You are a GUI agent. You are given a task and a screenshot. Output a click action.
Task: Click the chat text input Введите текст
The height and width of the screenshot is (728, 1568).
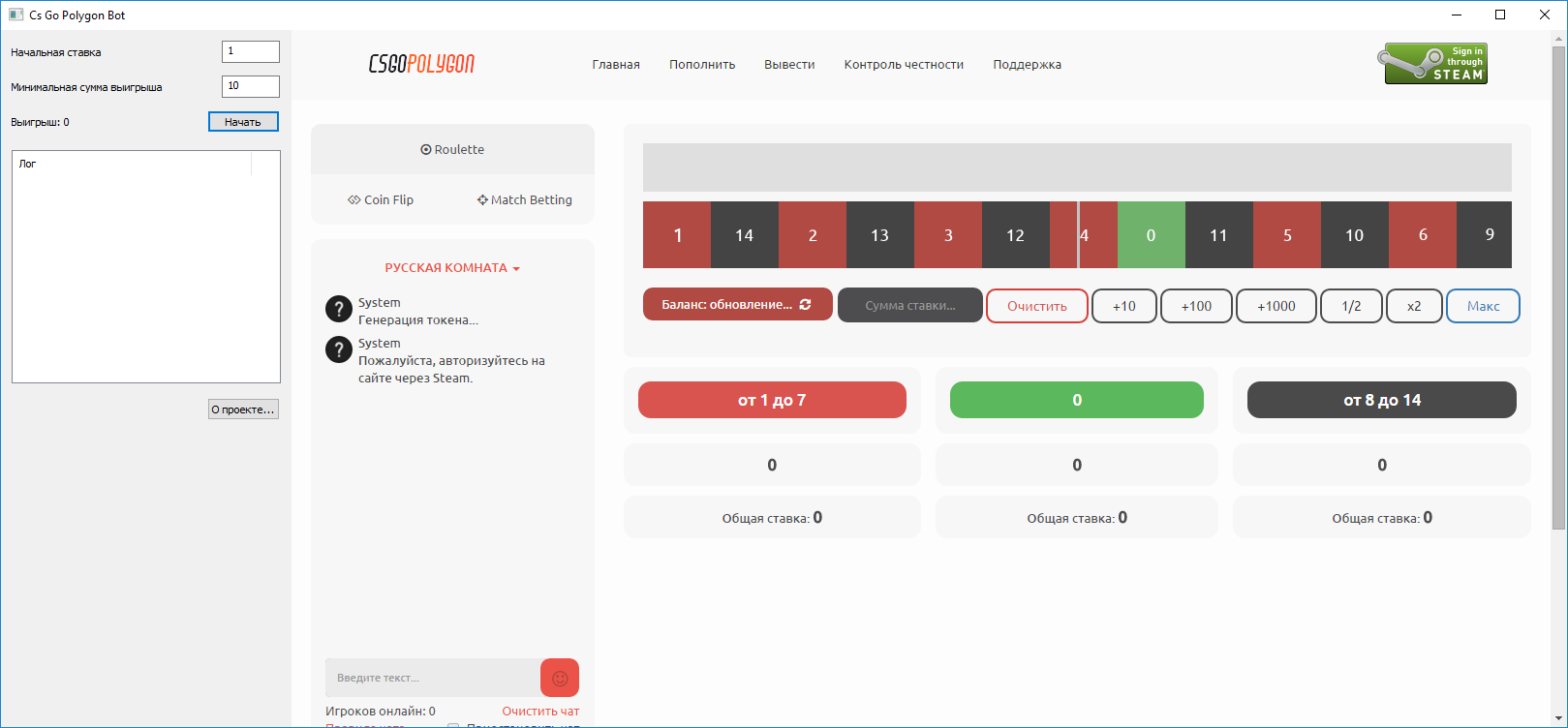[x=432, y=678]
